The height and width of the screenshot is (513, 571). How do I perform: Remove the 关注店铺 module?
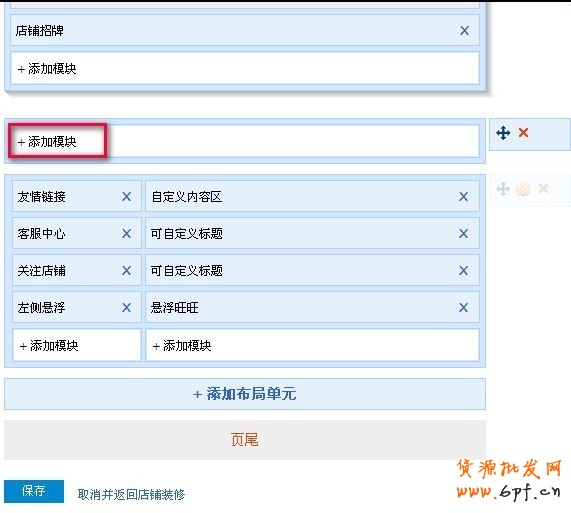pos(126,271)
